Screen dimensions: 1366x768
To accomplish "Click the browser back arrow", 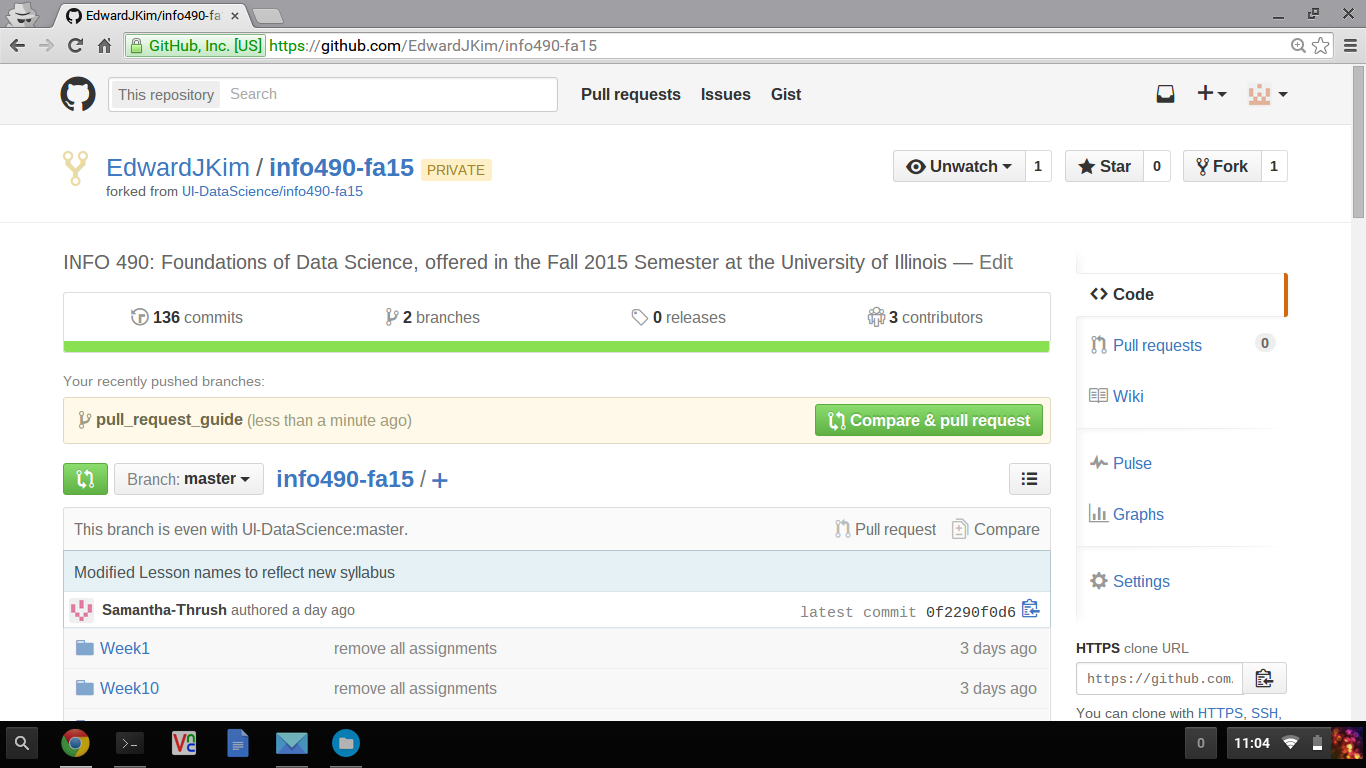I will [17, 45].
